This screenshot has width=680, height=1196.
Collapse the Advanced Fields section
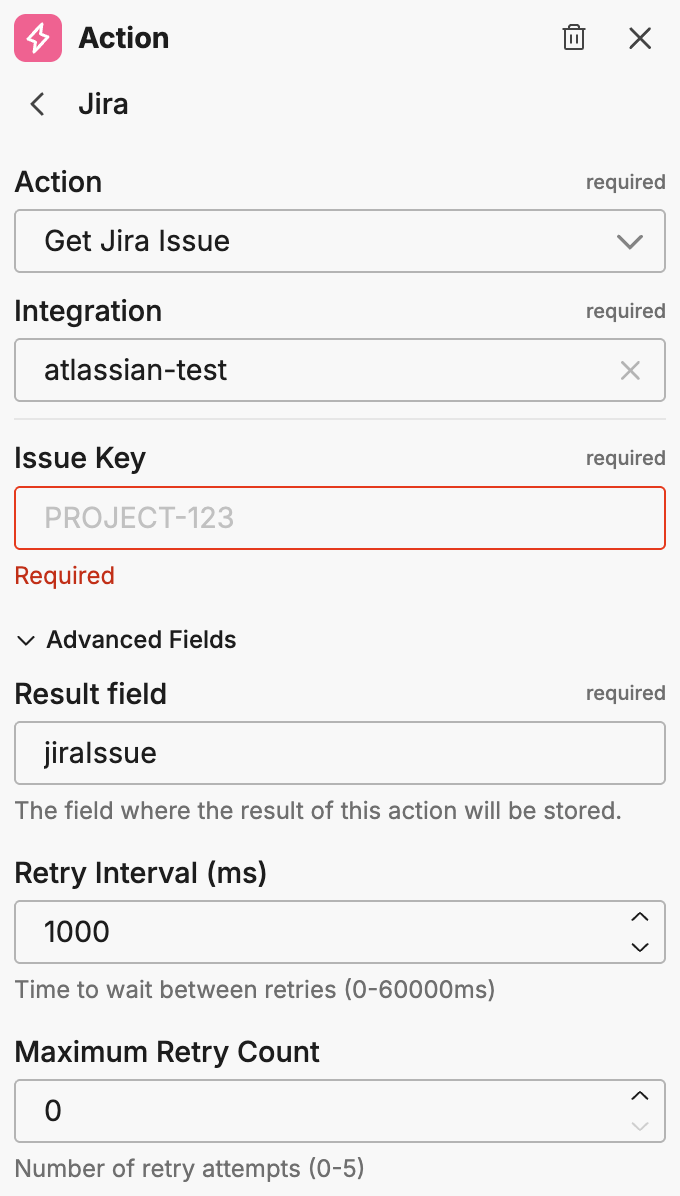(x=26, y=640)
